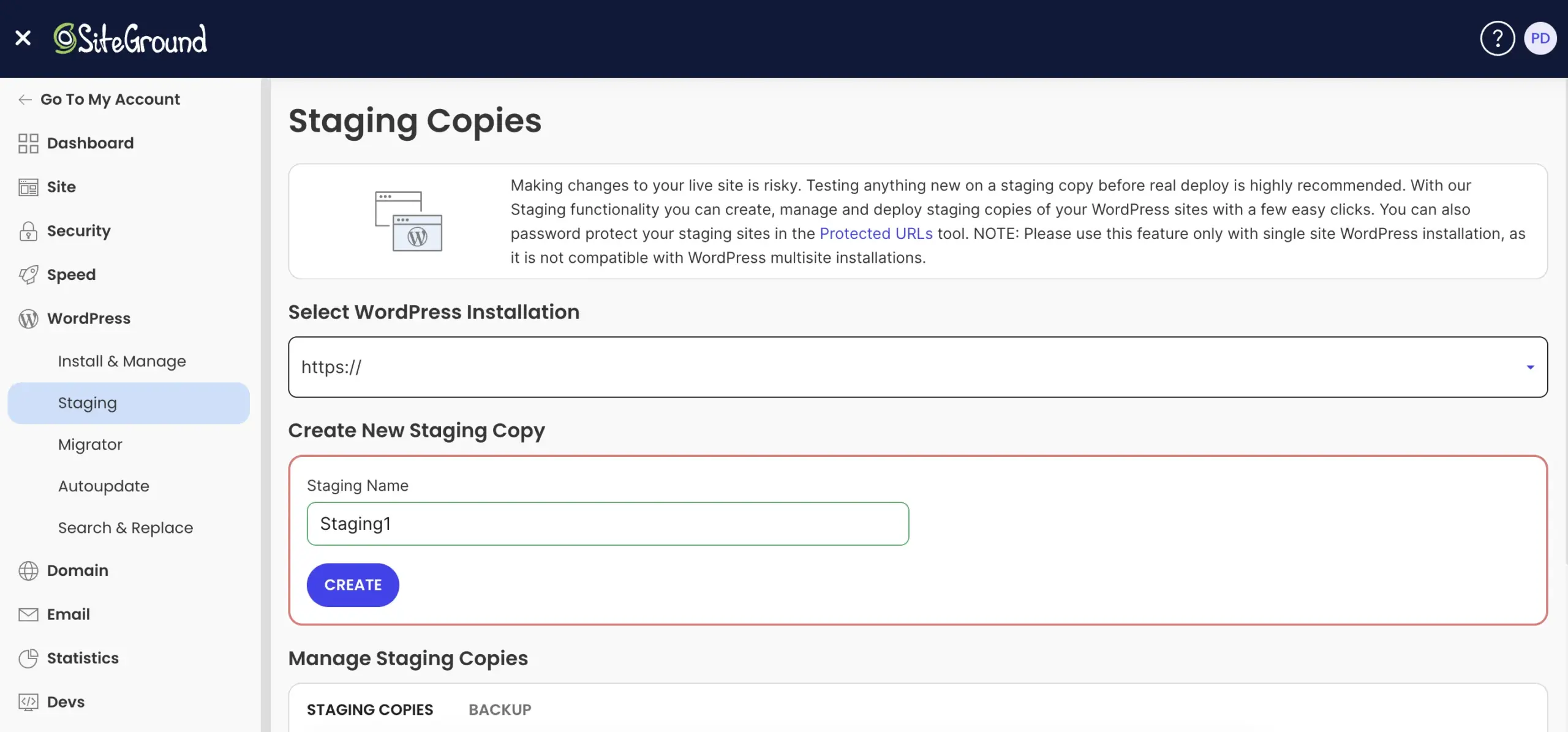Open Install & Manage submenu item
Image resolution: width=1568 pixels, height=732 pixels.
[122, 361]
